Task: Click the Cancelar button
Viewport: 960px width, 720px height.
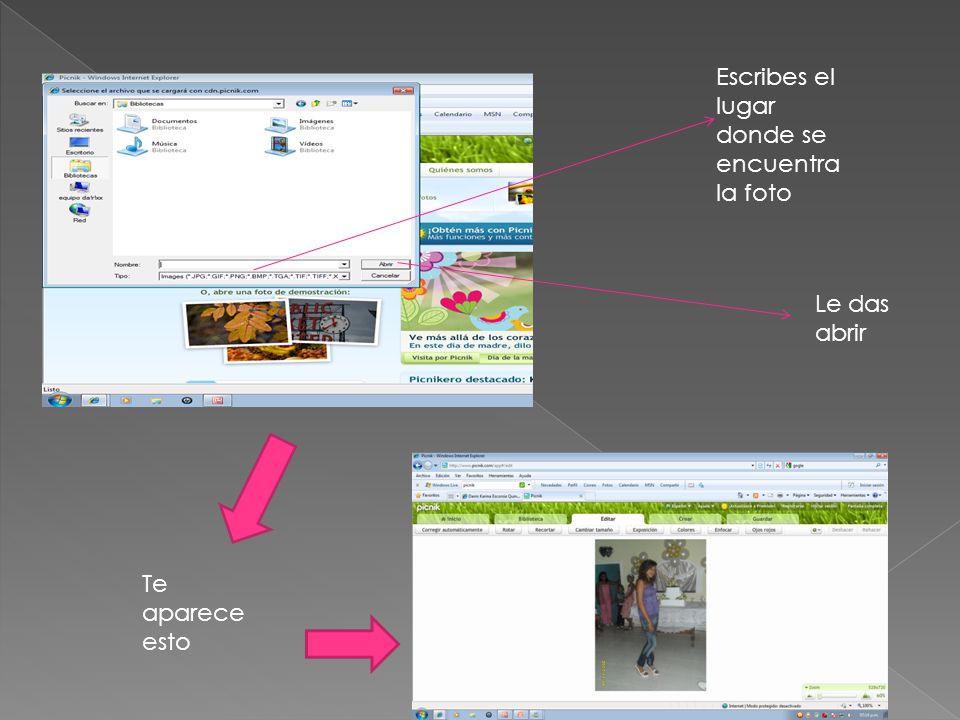Action: pos(385,276)
